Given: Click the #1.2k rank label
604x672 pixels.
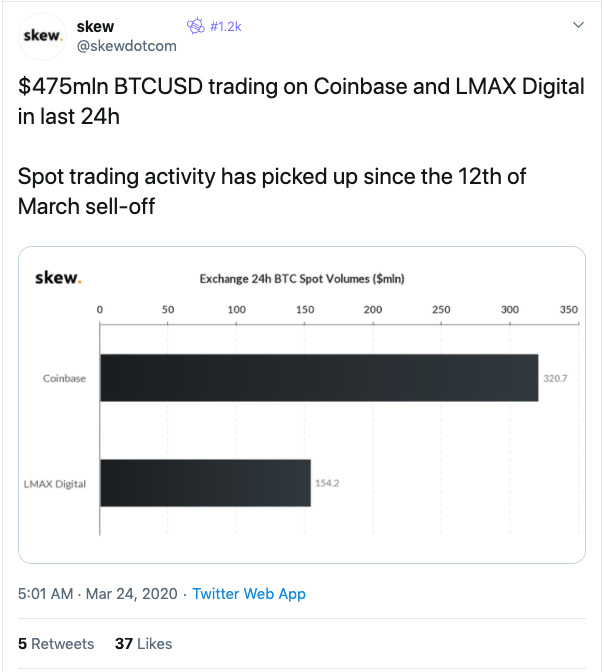Looking at the screenshot, I should pos(225,27).
